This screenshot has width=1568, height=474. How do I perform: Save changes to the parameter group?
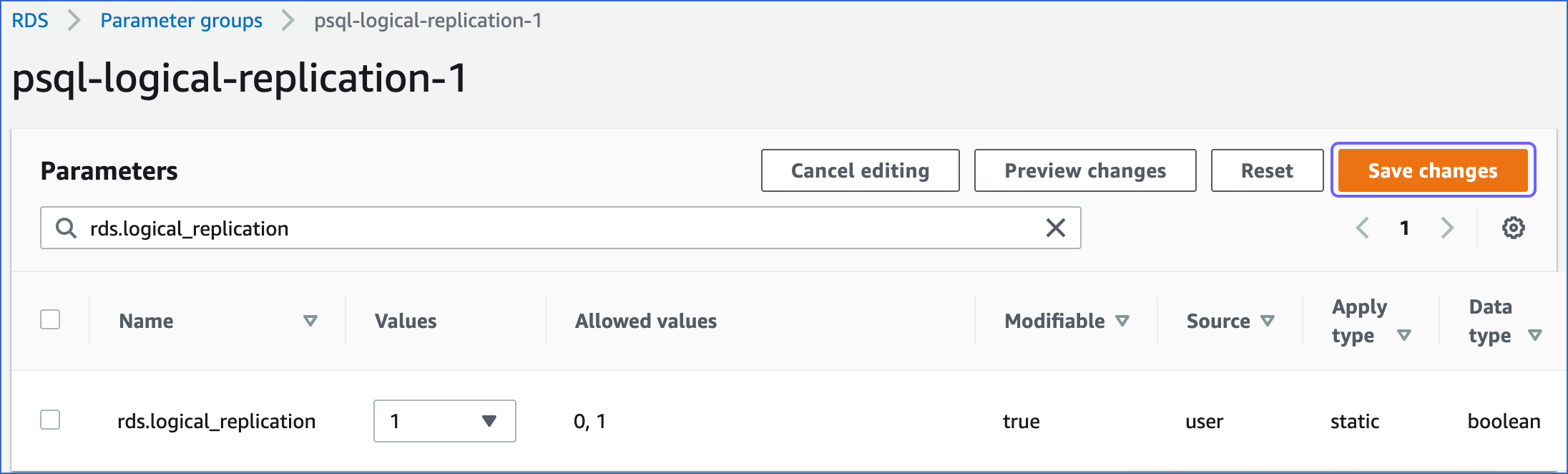pyautogui.click(x=1432, y=170)
